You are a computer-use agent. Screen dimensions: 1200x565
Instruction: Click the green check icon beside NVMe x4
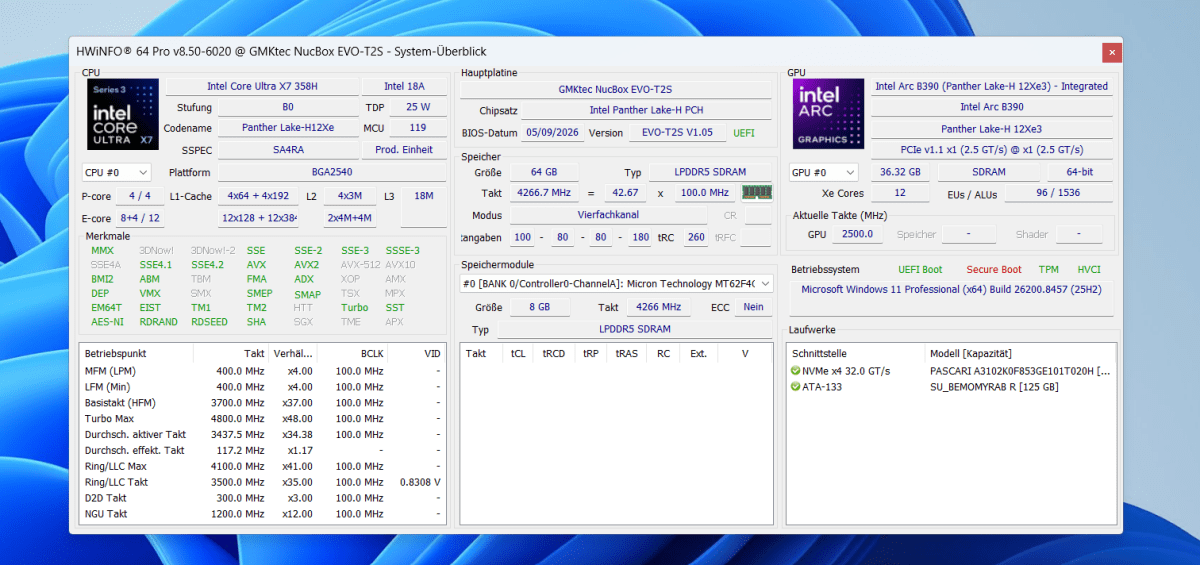pyautogui.click(x=795, y=371)
